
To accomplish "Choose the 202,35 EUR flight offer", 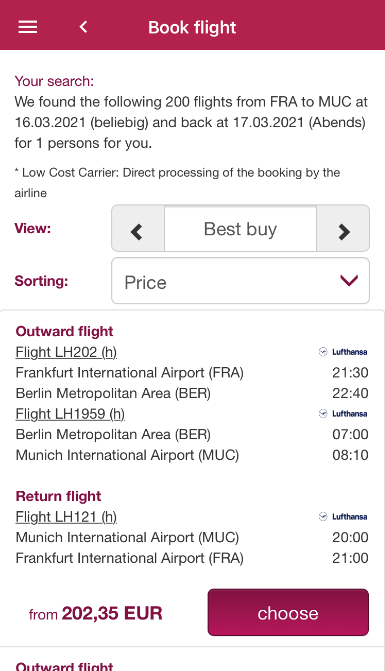I will [x=288, y=612].
